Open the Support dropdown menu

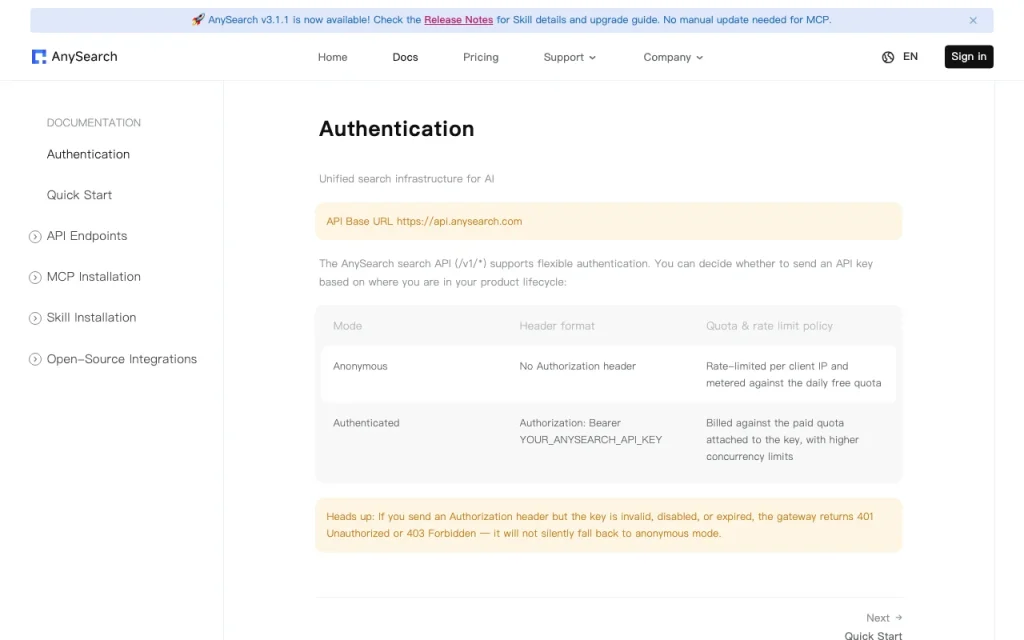[x=569, y=57]
